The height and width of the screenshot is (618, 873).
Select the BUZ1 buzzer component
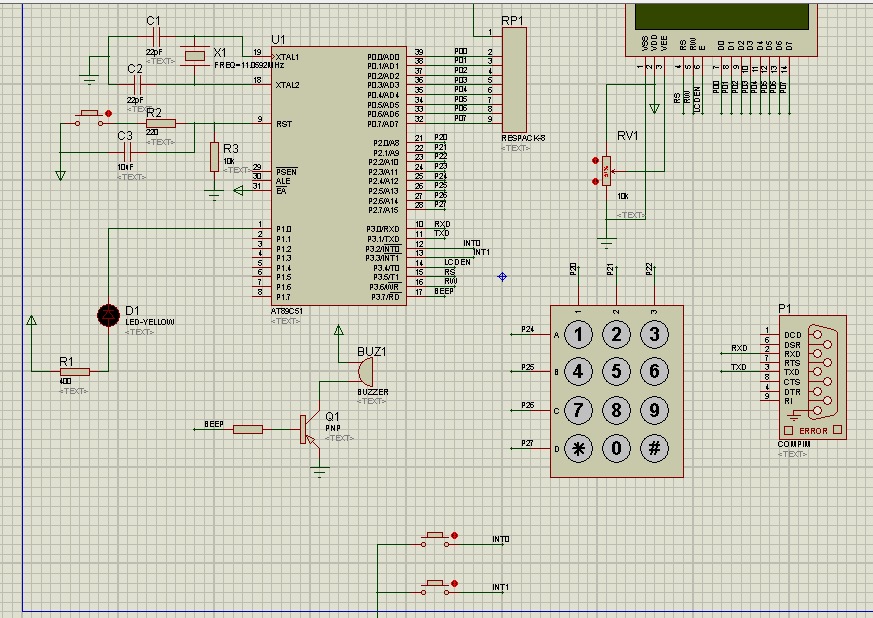point(365,372)
